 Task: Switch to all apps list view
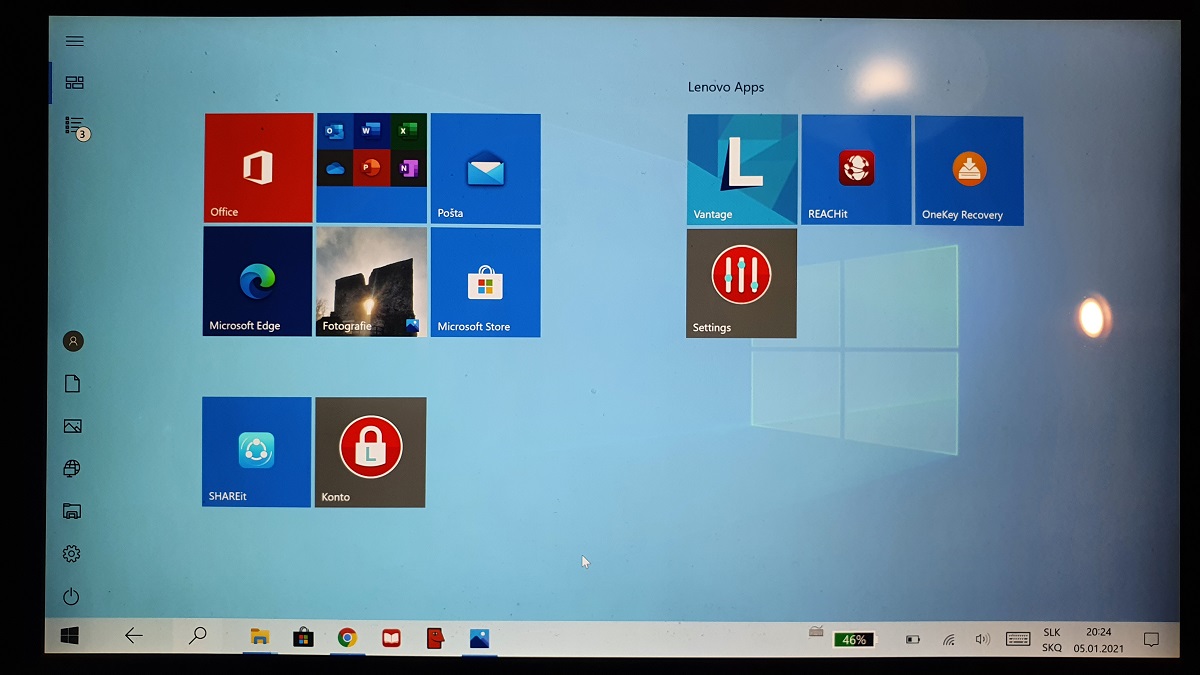[76, 126]
